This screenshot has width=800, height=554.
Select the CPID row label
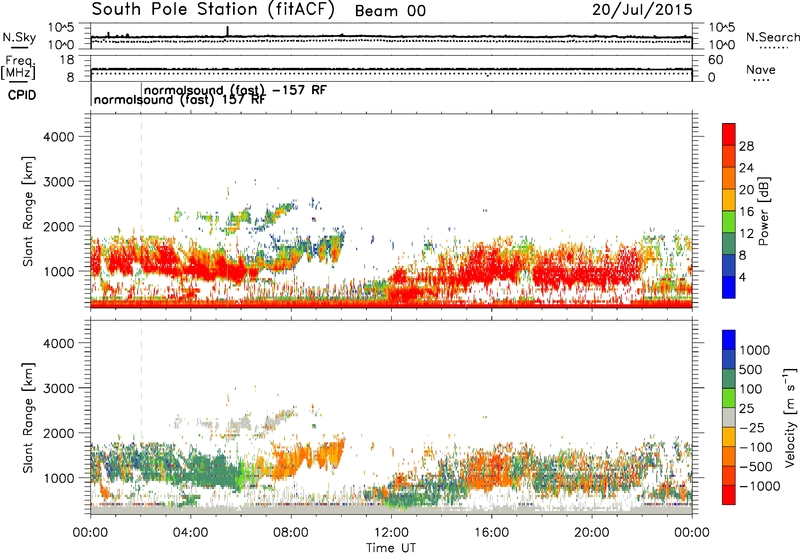click(22, 95)
